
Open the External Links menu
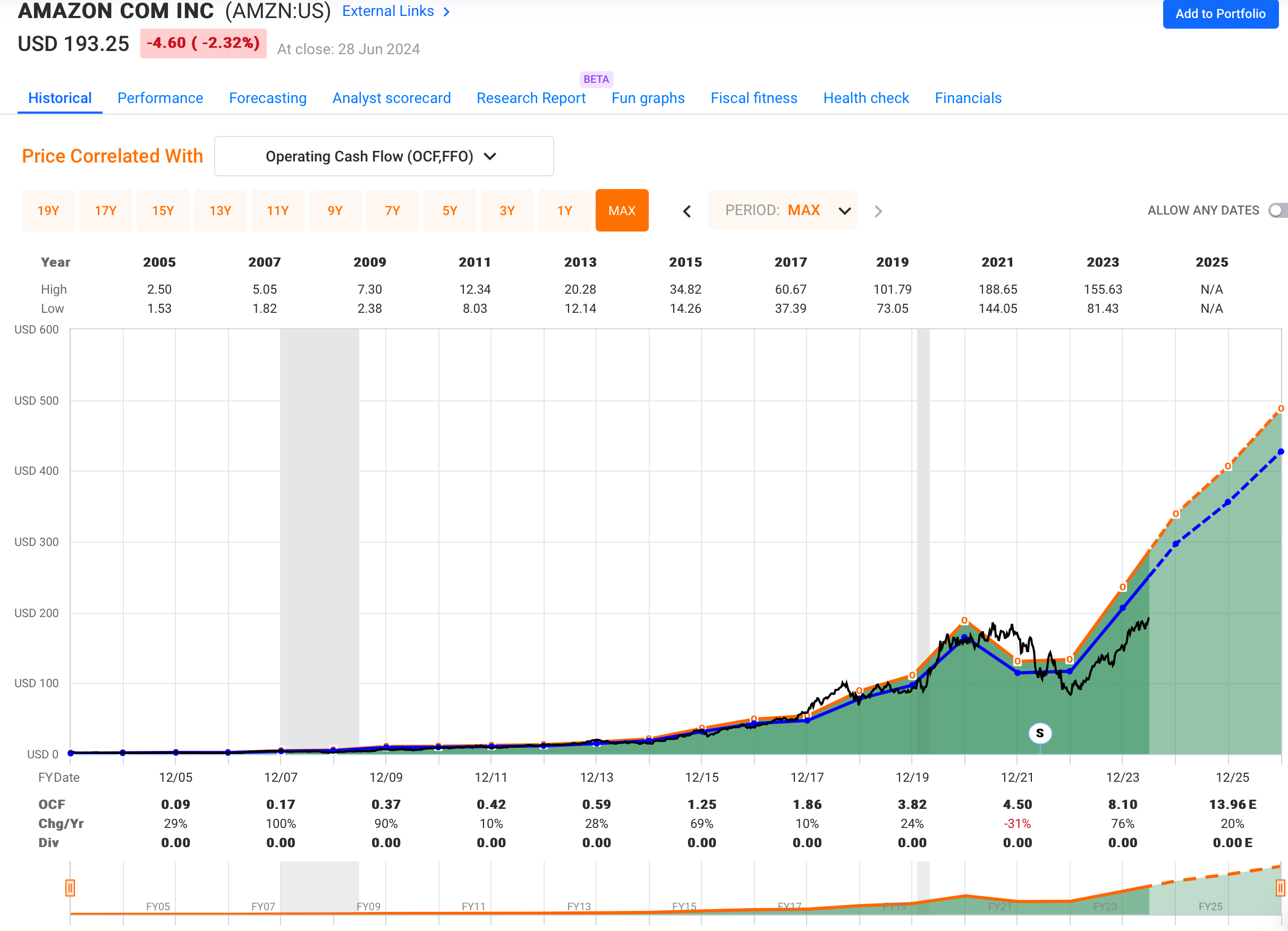click(388, 11)
